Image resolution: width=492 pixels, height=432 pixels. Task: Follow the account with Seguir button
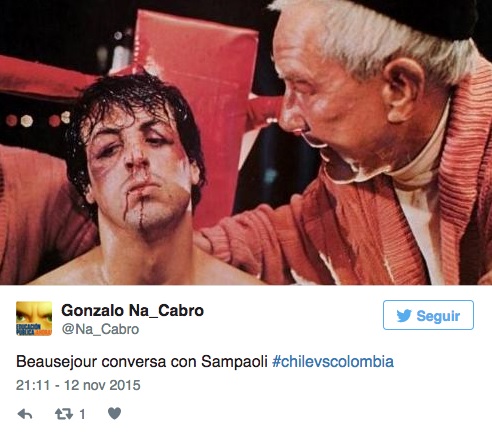pyautogui.click(x=428, y=315)
